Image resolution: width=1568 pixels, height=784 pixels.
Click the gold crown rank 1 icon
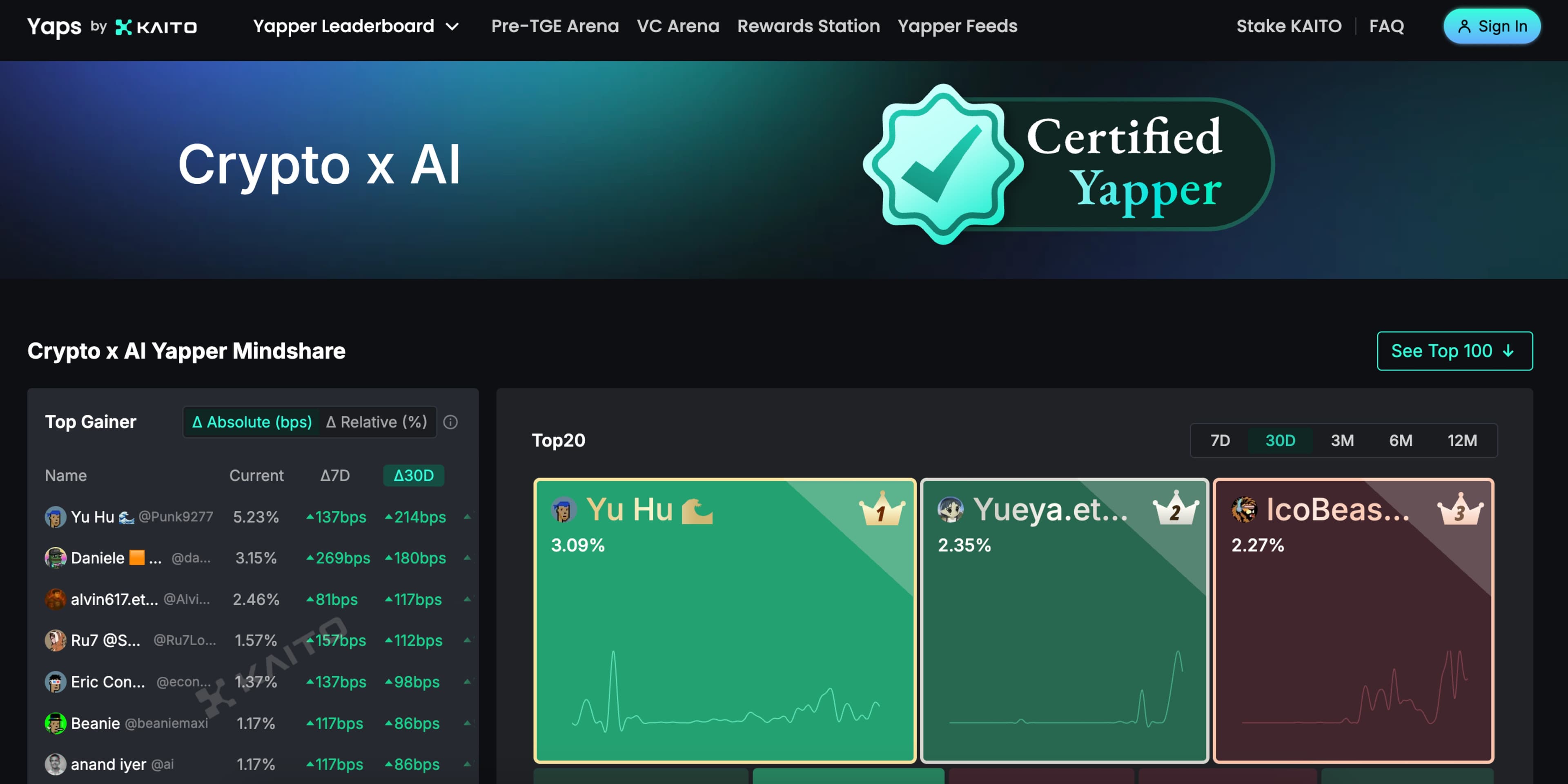pyautogui.click(x=882, y=509)
